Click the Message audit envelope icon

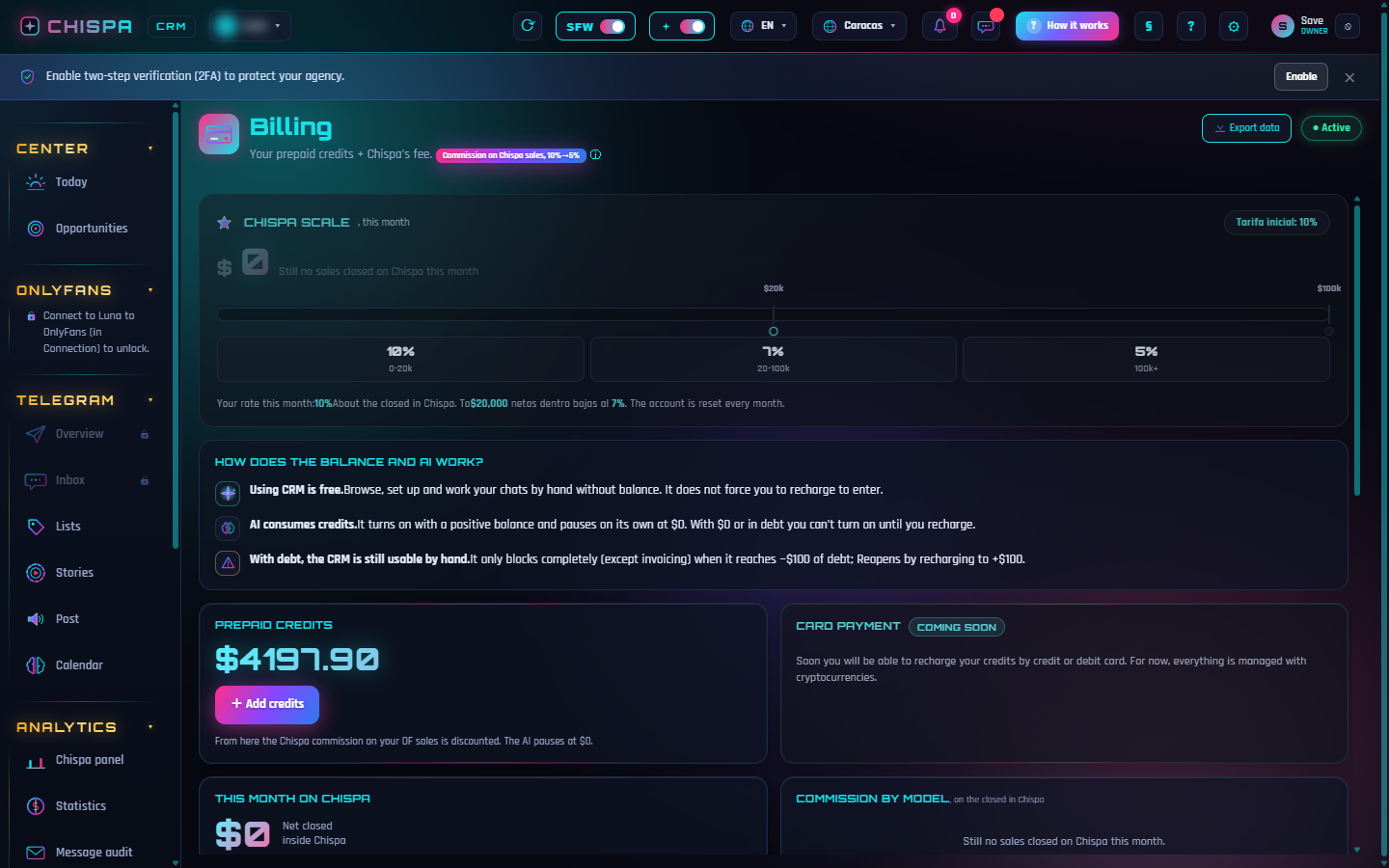tap(36, 853)
